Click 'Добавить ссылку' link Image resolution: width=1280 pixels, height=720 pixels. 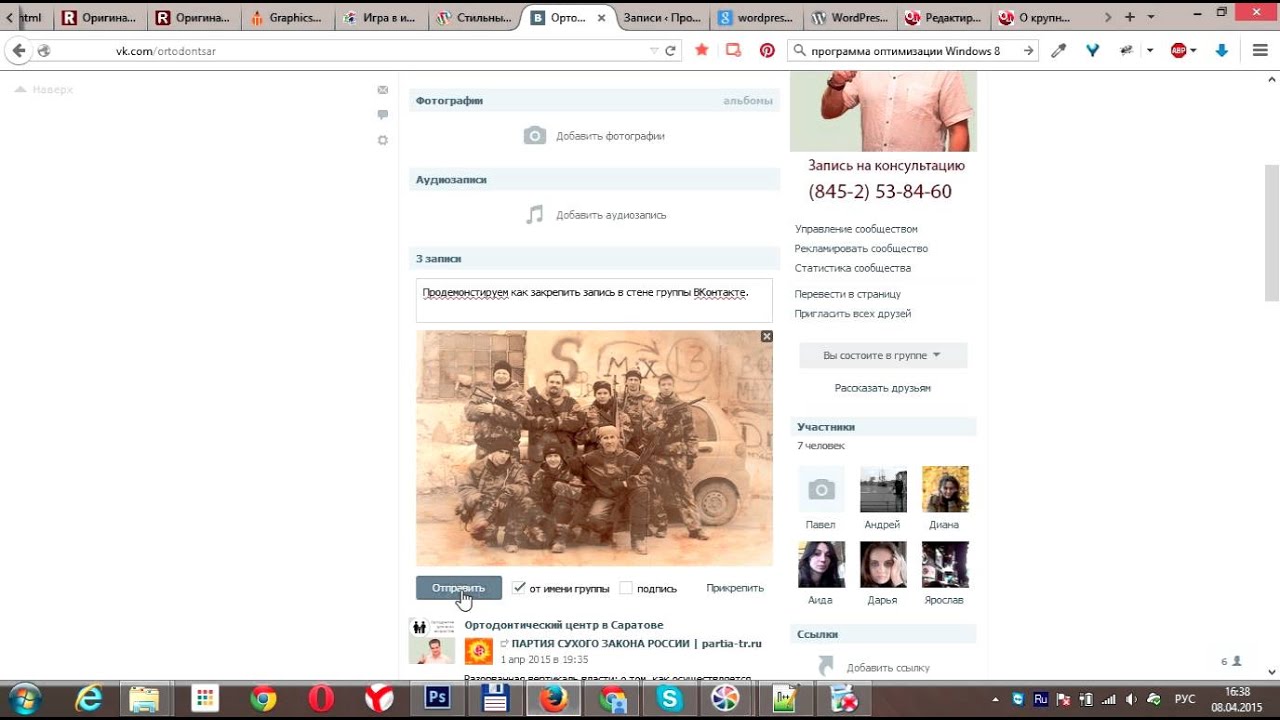click(888, 667)
